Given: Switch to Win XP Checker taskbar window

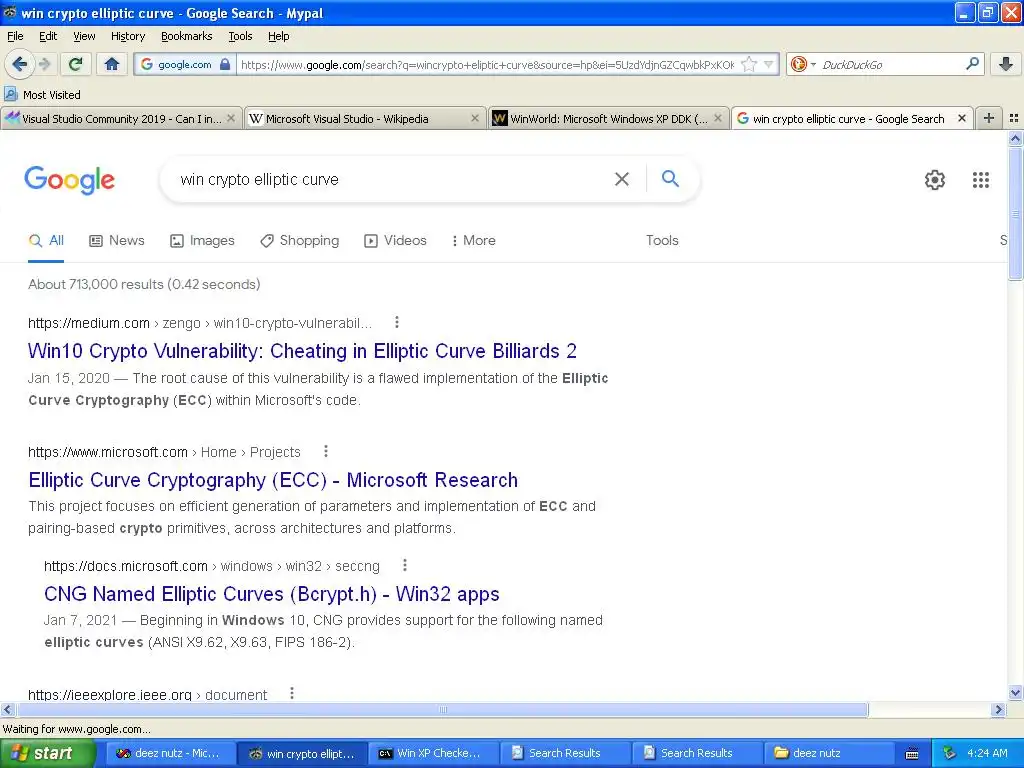Looking at the screenshot, I should (432, 753).
